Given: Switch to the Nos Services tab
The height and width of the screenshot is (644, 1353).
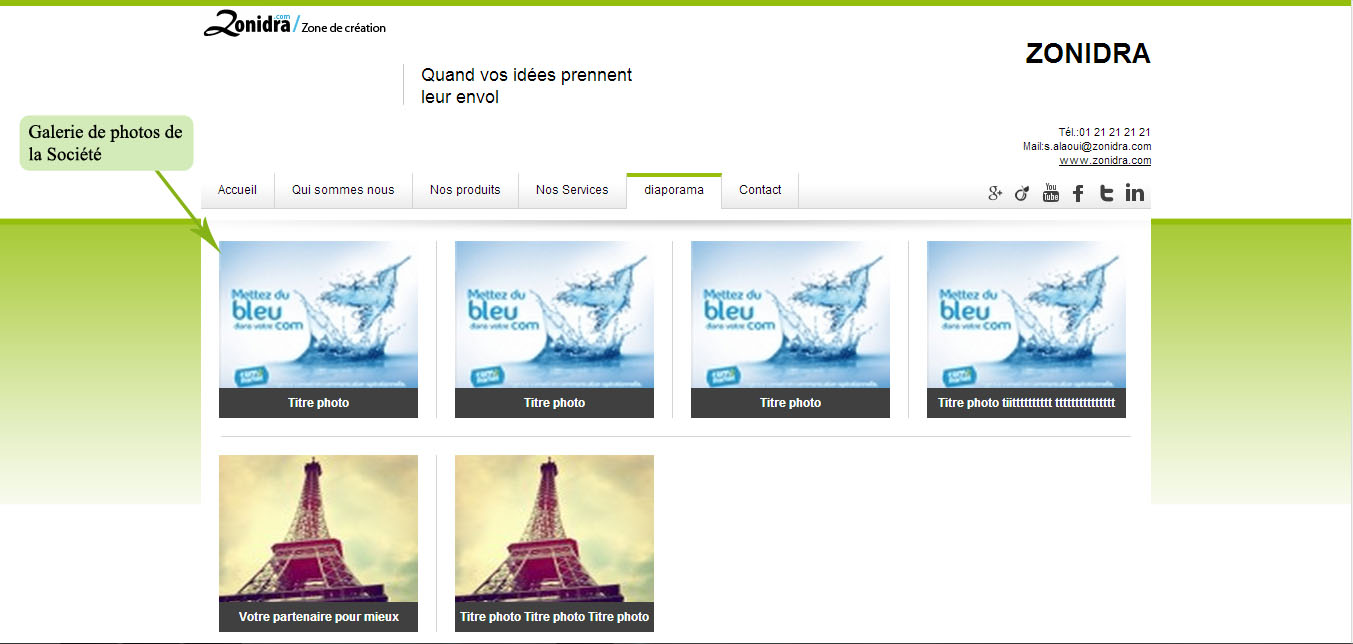Looking at the screenshot, I should click(x=572, y=190).
